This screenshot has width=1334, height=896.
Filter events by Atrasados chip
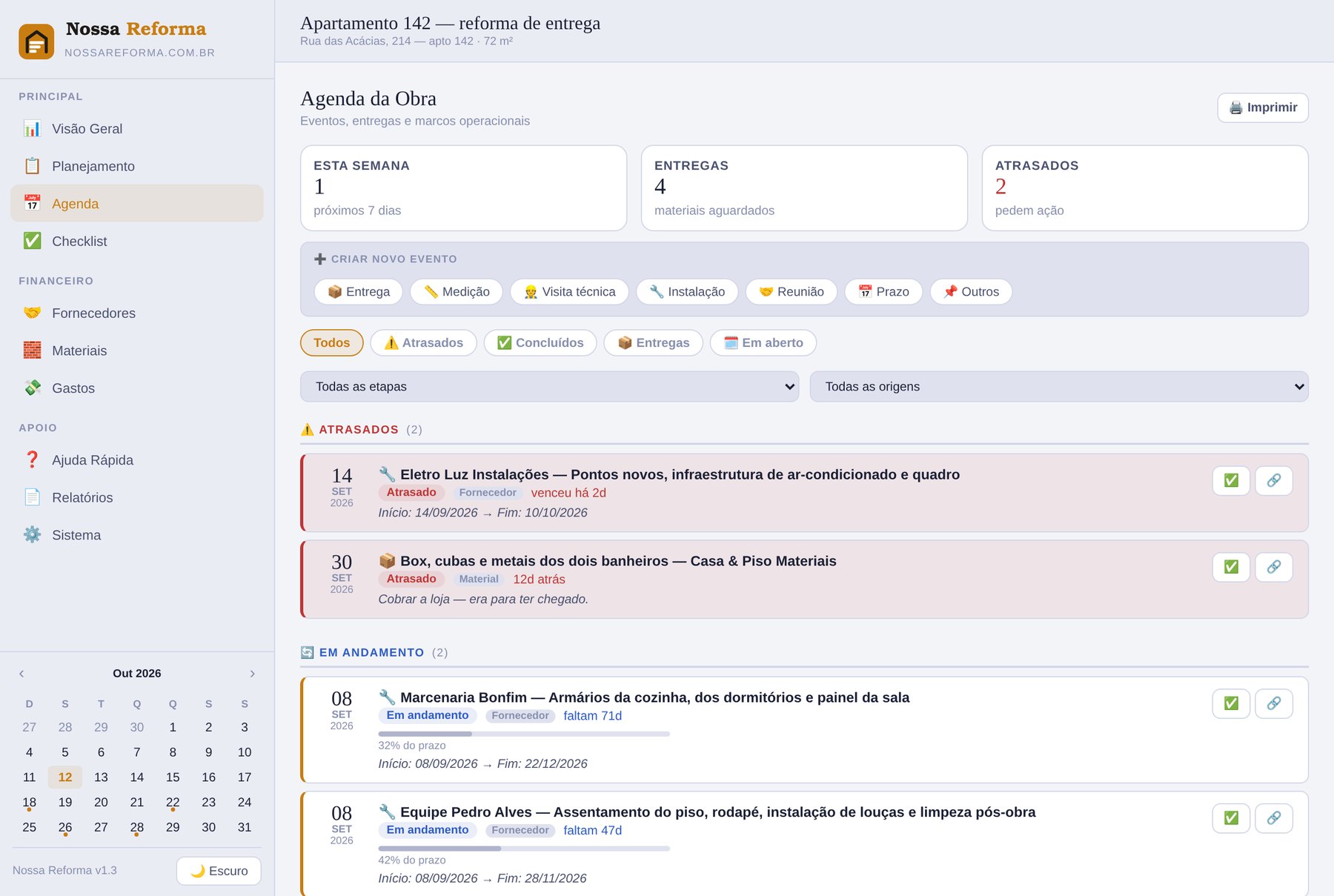coord(423,342)
